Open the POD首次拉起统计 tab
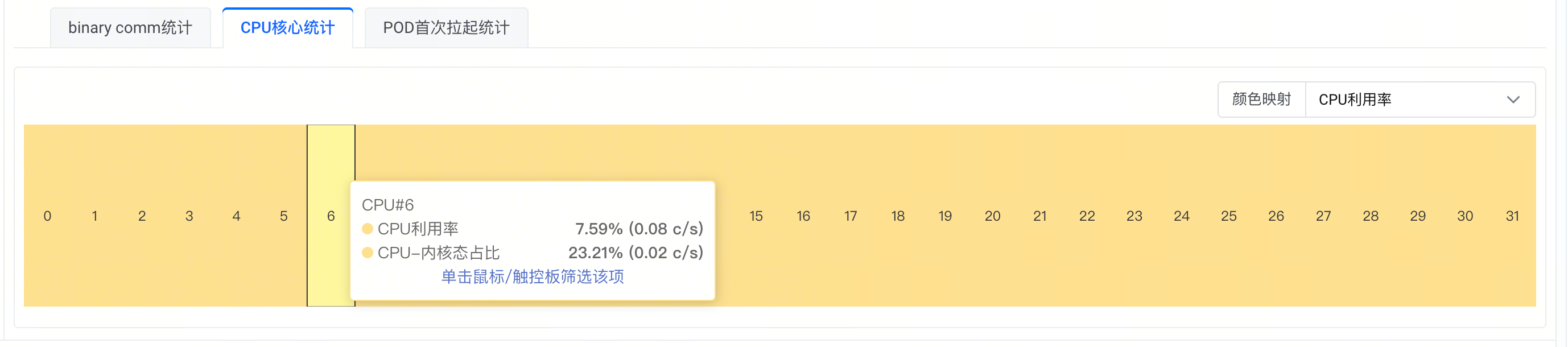Viewport: 1568px width, 347px height. (x=445, y=28)
